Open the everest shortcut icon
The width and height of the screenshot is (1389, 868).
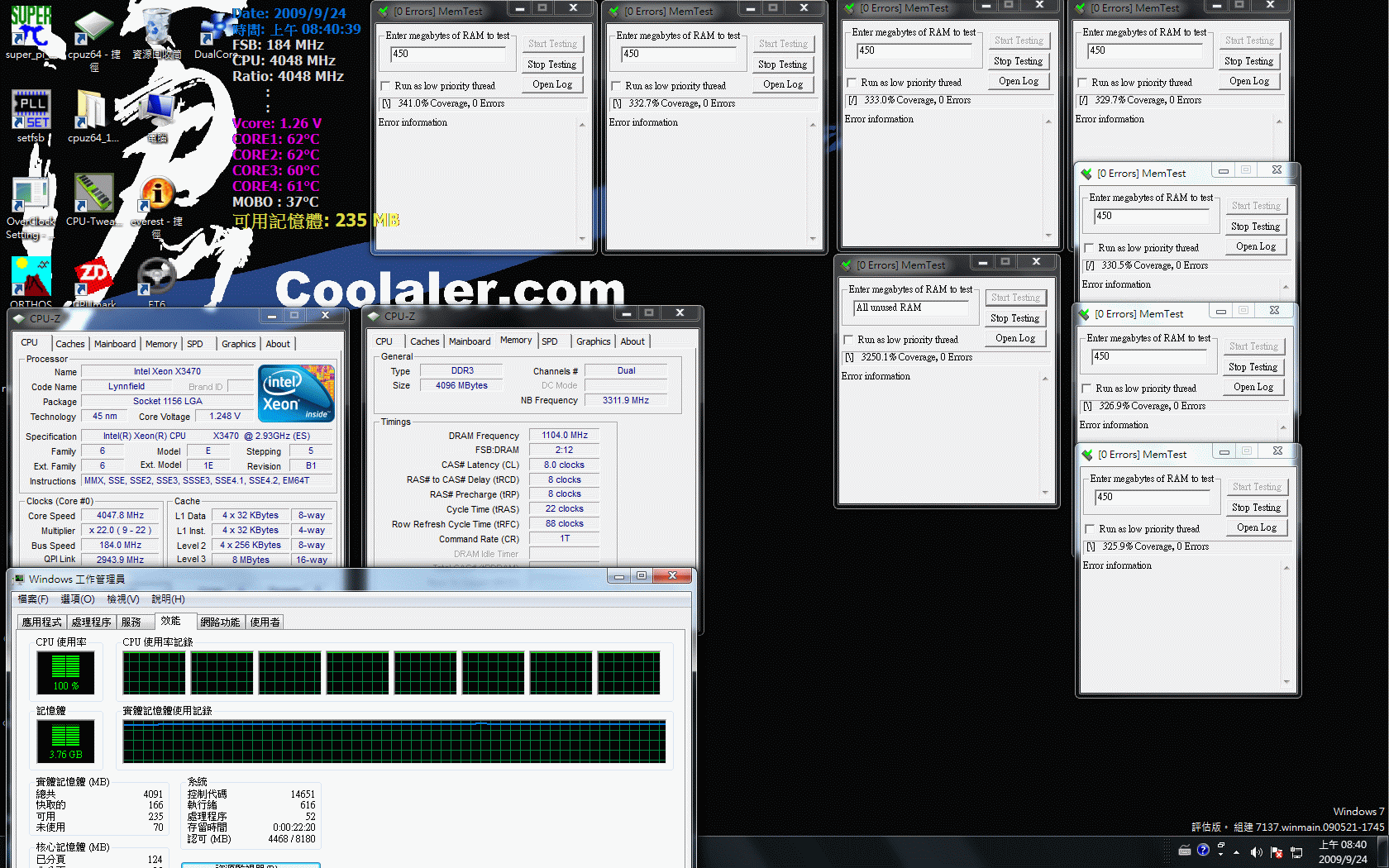click(157, 207)
